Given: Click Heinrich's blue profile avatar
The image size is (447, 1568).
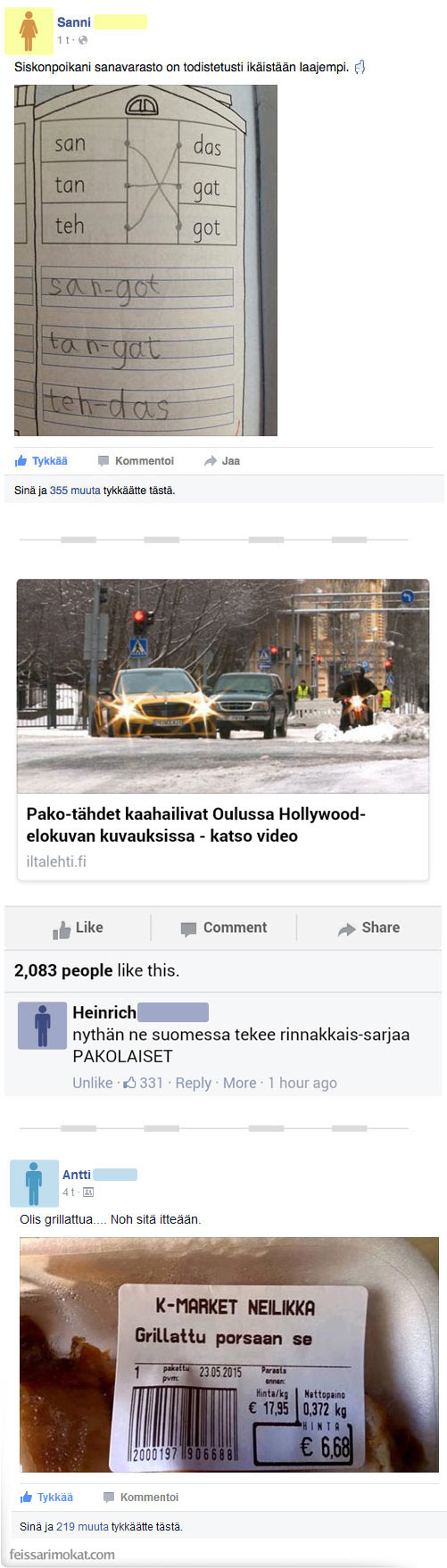Looking at the screenshot, I should pyautogui.click(x=42, y=1025).
